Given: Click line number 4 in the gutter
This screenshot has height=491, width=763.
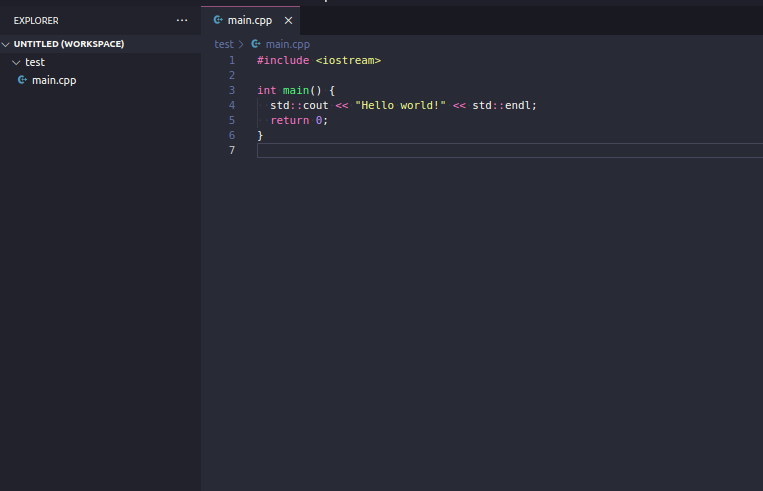Looking at the screenshot, I should pyautogui.click(x=232, y=106).
